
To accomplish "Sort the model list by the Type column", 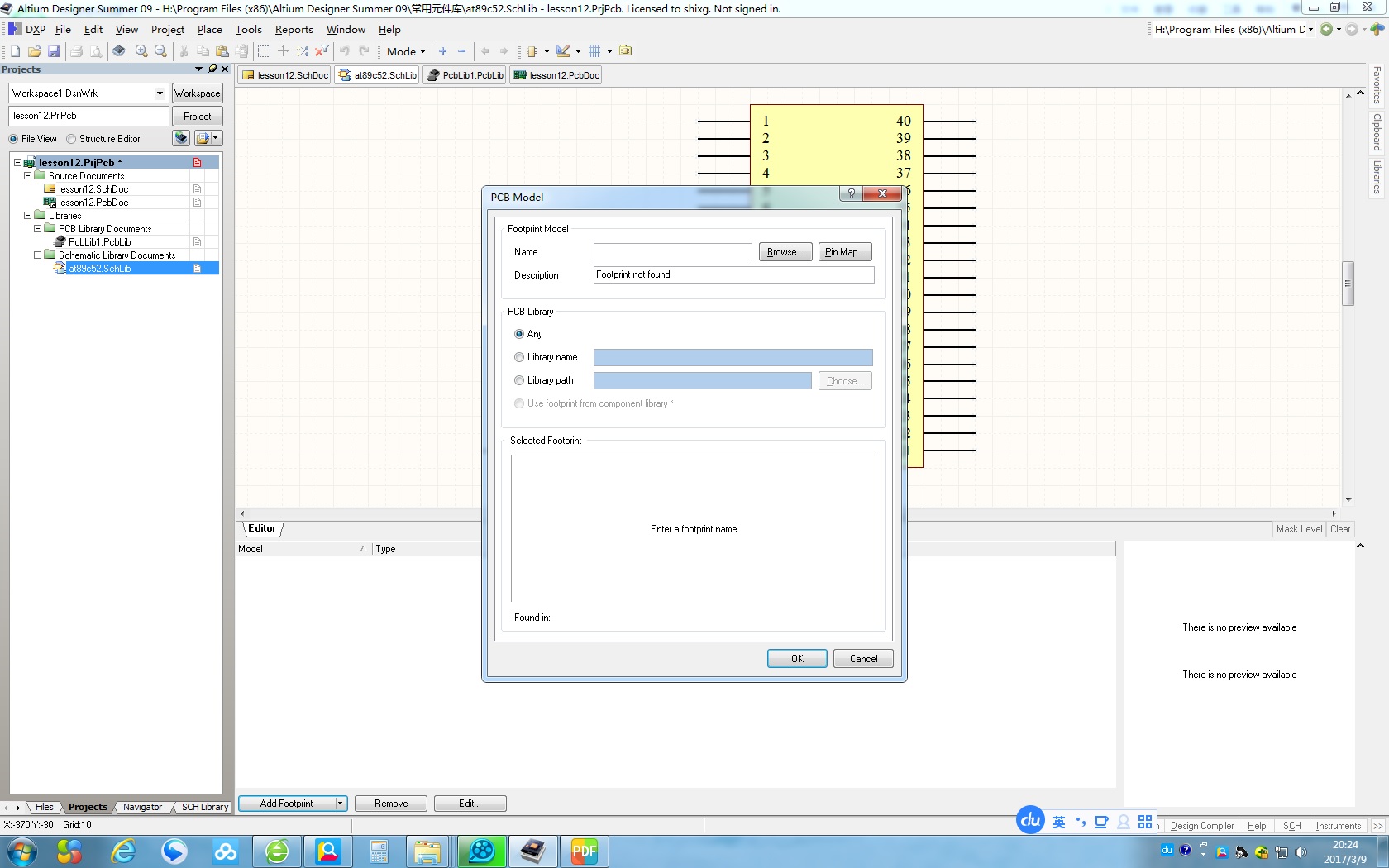I will pyautogui.click(x=385, y=549).
